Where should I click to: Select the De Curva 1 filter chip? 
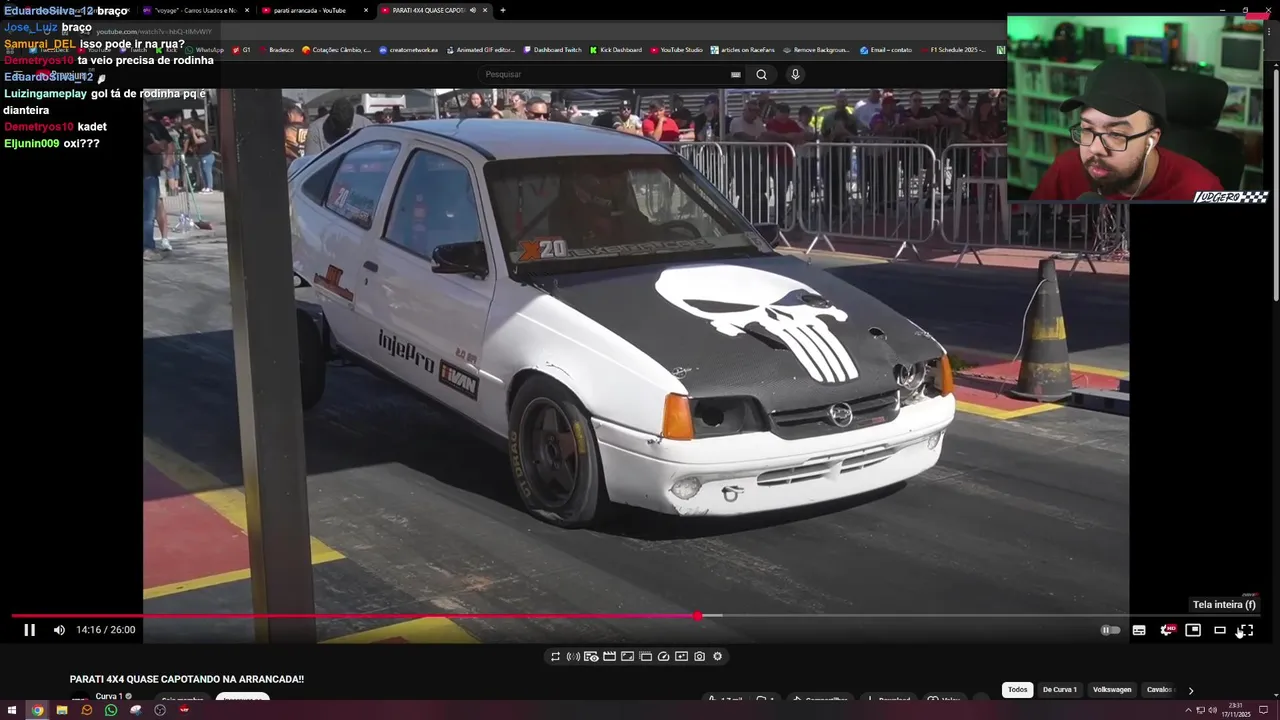pos(1060,690)
